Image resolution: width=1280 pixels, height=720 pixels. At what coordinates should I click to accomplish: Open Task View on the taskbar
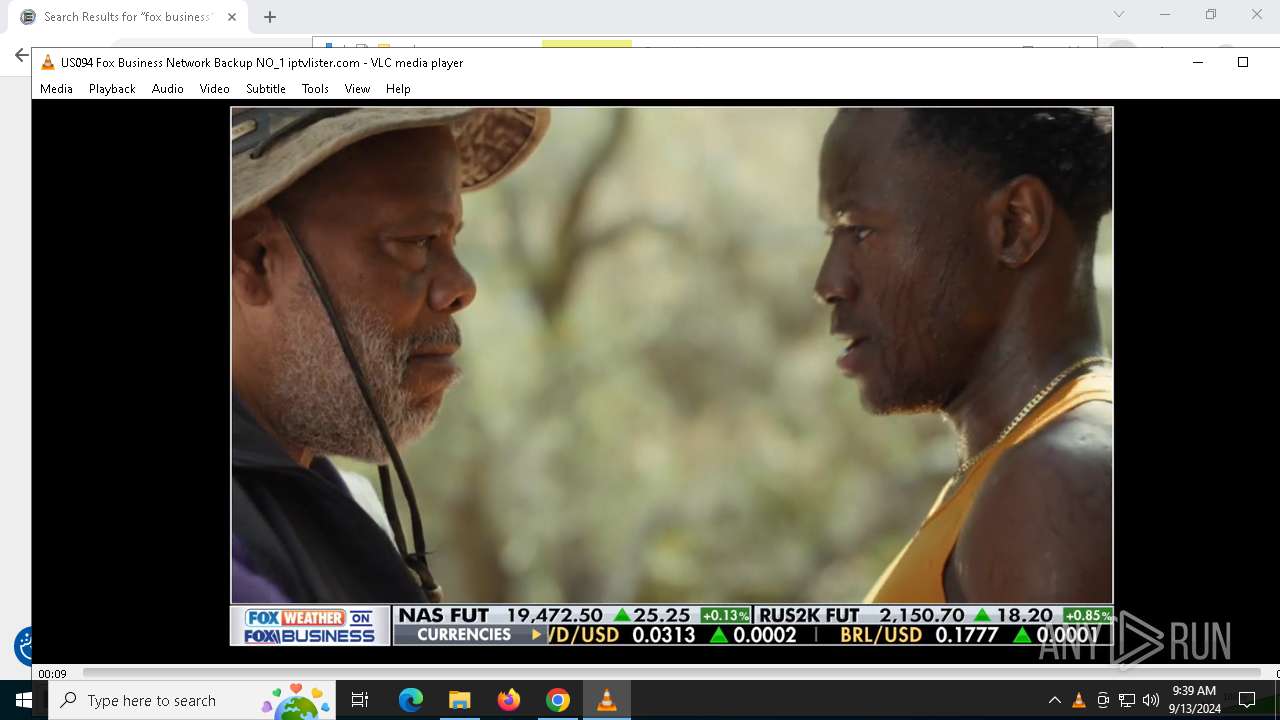pyautogui.click(x=360, y=700)
